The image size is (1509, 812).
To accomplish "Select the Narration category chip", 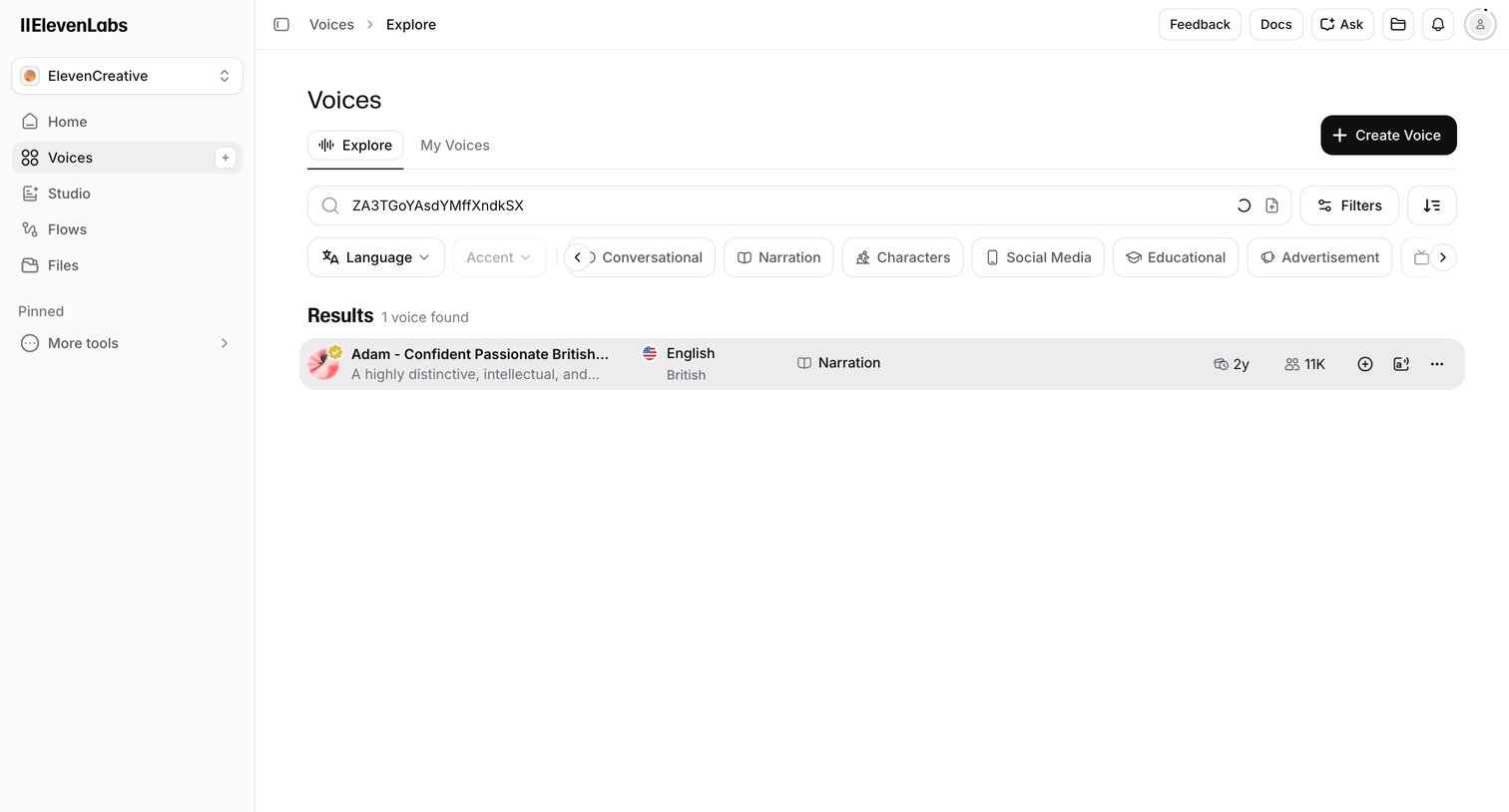I will click(x=778, y=257).
